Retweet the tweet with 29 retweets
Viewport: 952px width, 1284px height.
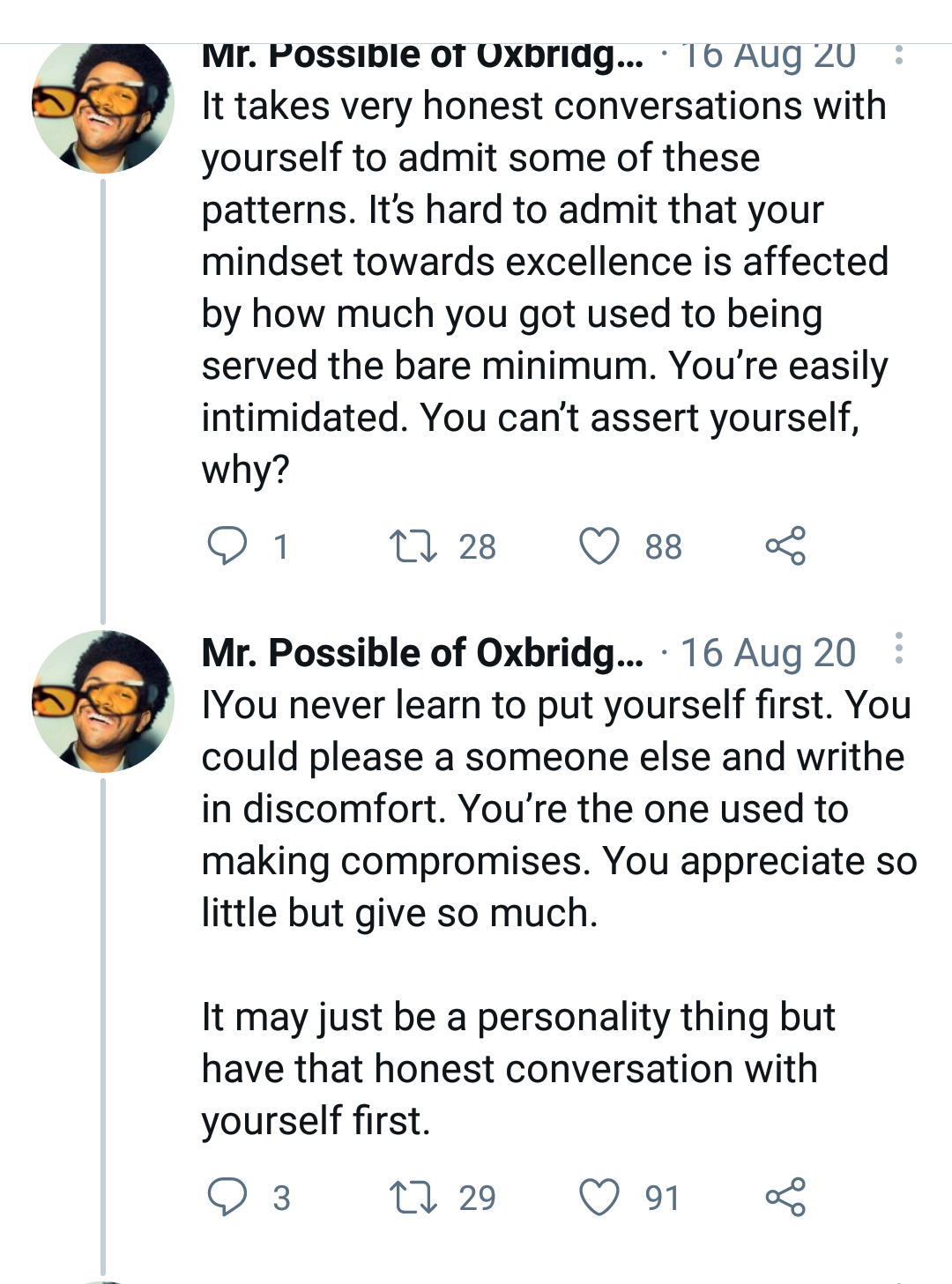pos(413,1198)
